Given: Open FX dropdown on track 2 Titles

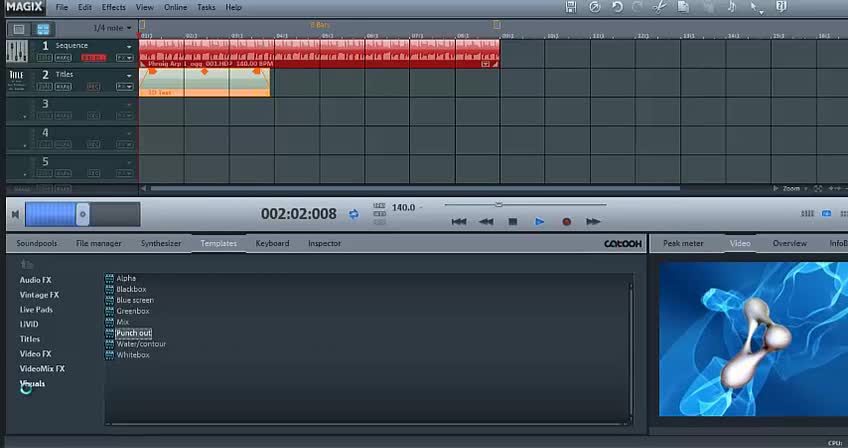Looking at the screenshot, I should click(124, 87).
